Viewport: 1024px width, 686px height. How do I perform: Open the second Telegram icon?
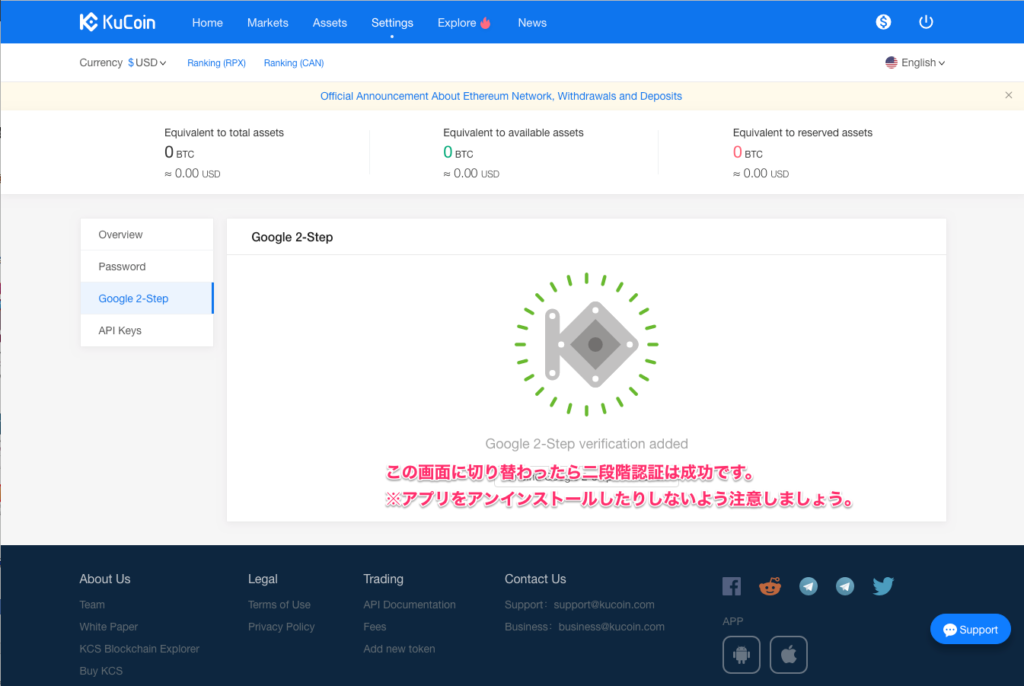click(845, 586)
